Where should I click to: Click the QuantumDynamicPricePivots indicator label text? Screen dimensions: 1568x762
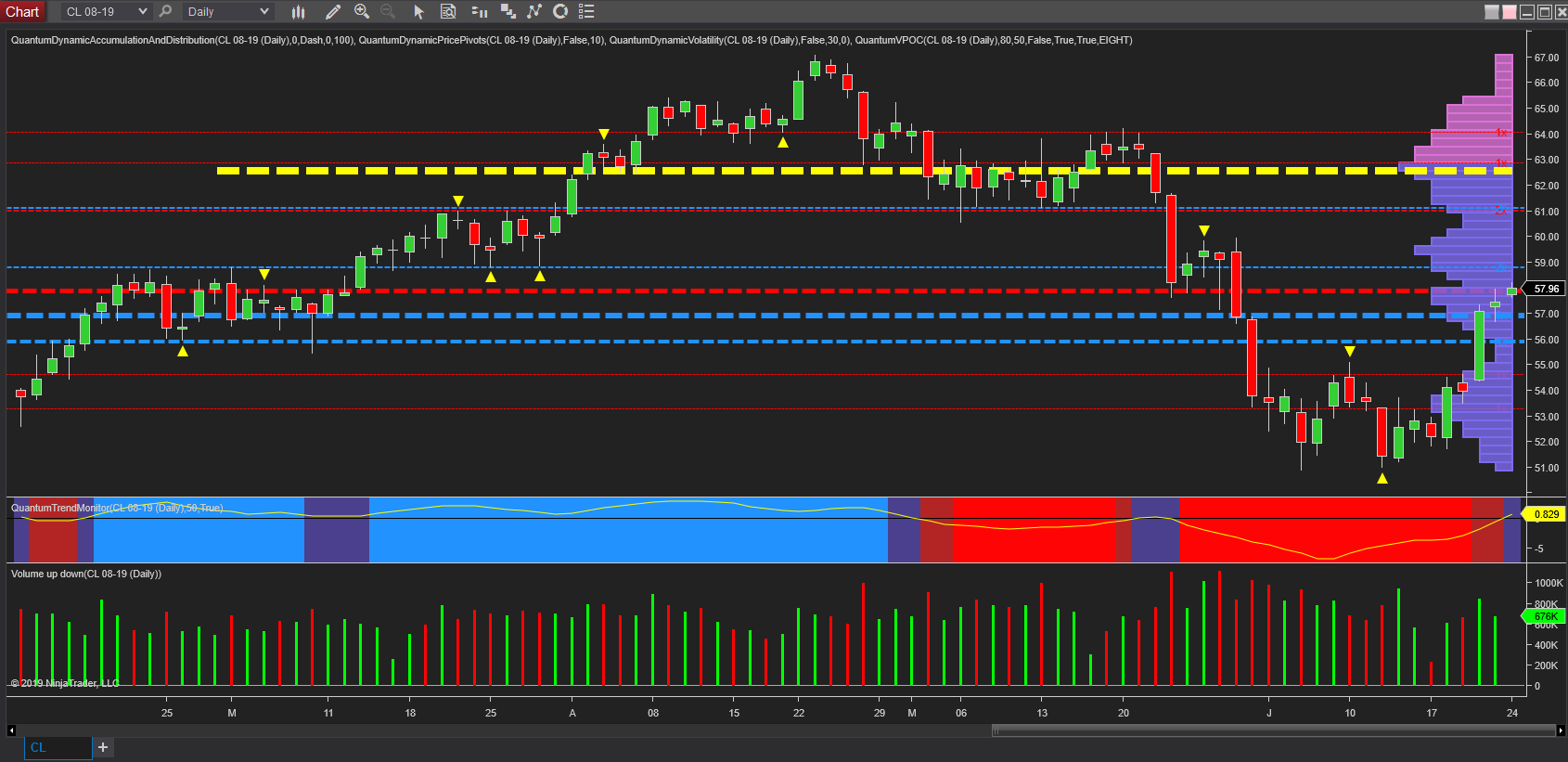482,40
